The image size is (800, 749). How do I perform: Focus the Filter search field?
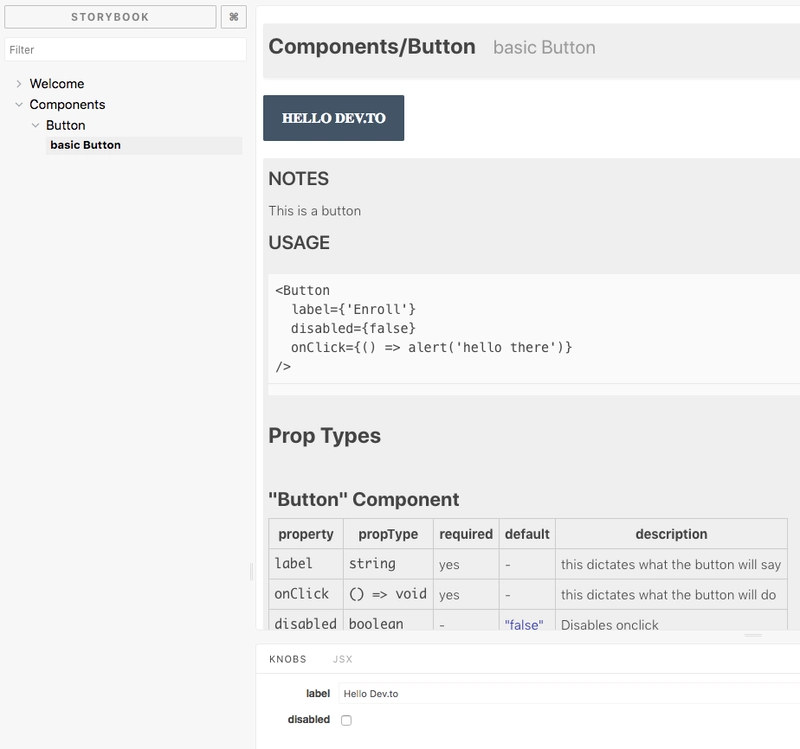[125, 49]
